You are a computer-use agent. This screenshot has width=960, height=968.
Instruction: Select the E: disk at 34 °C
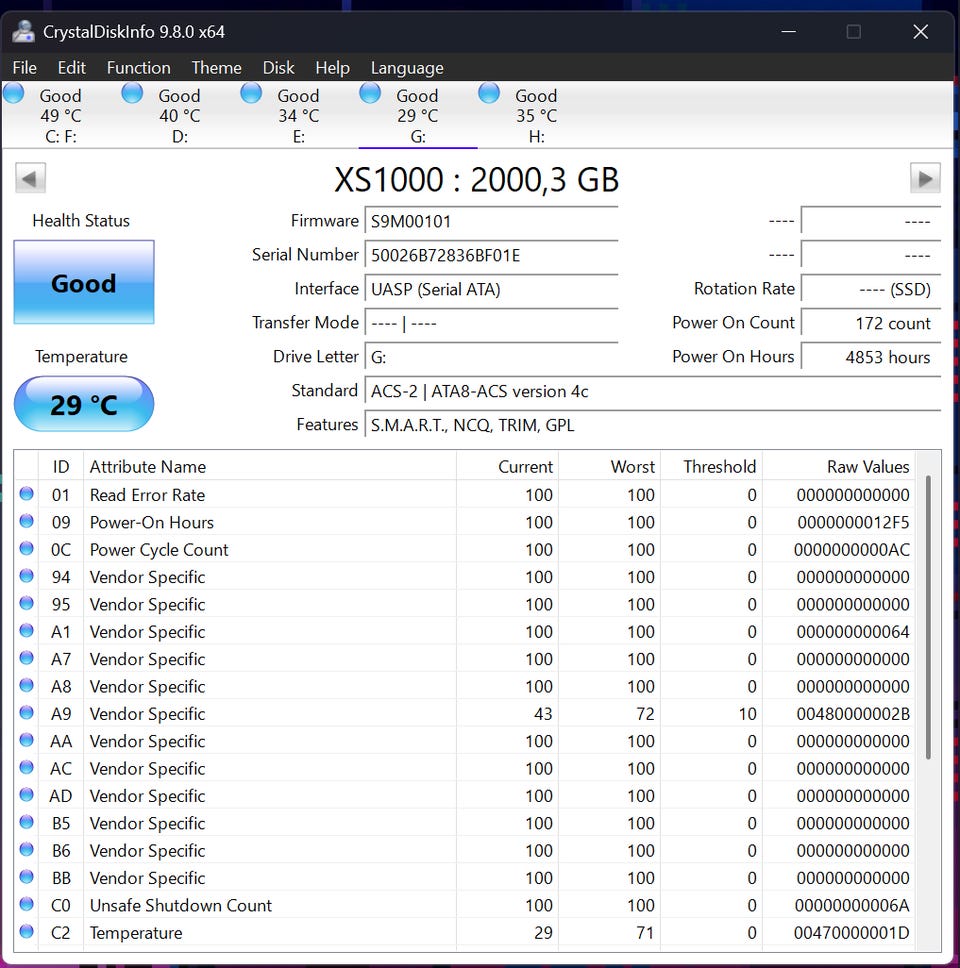298,115
